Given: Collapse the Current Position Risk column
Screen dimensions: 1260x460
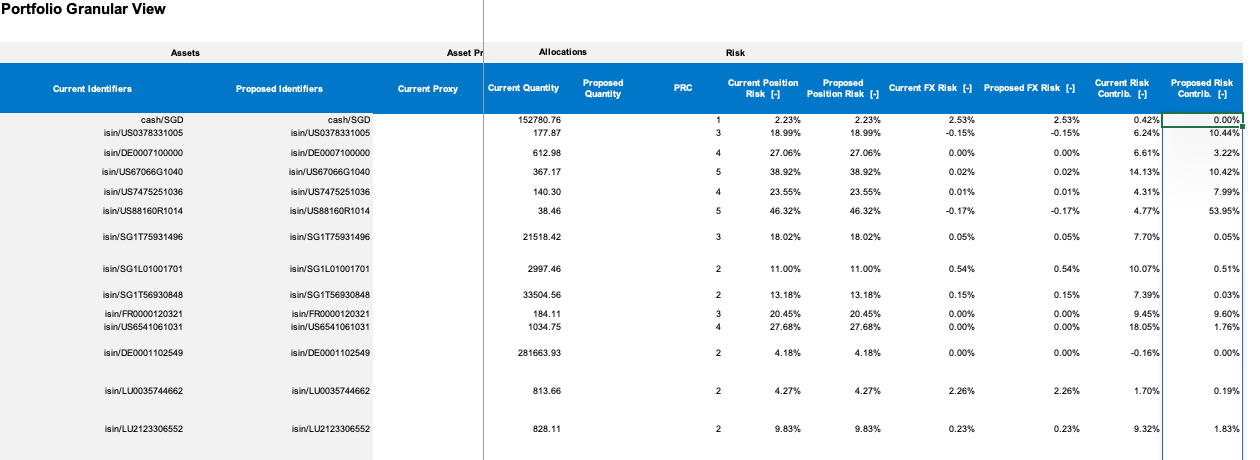Looking at the screenshot, I should [x=775, y=95].
